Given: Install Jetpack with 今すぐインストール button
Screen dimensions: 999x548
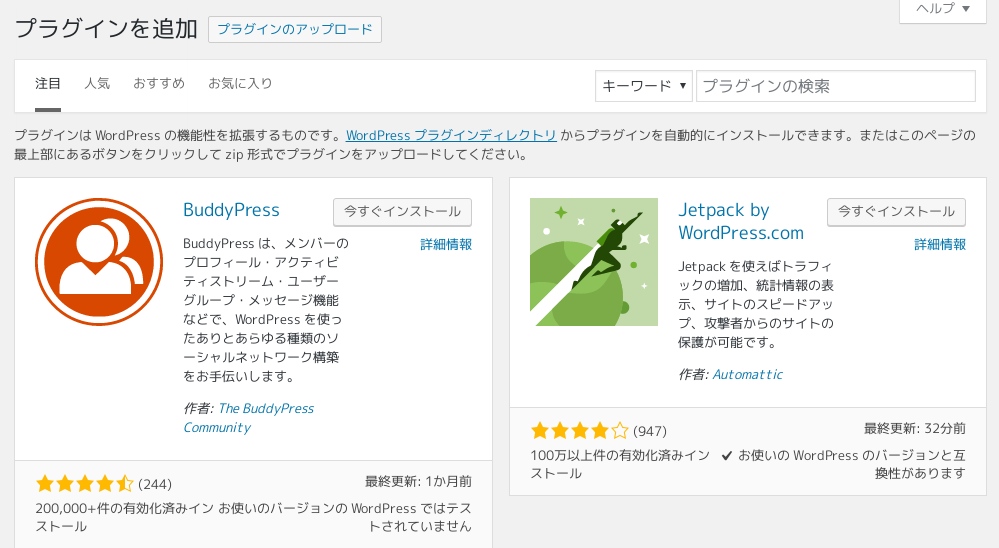Looking at the screenshot, I should 896,212.
